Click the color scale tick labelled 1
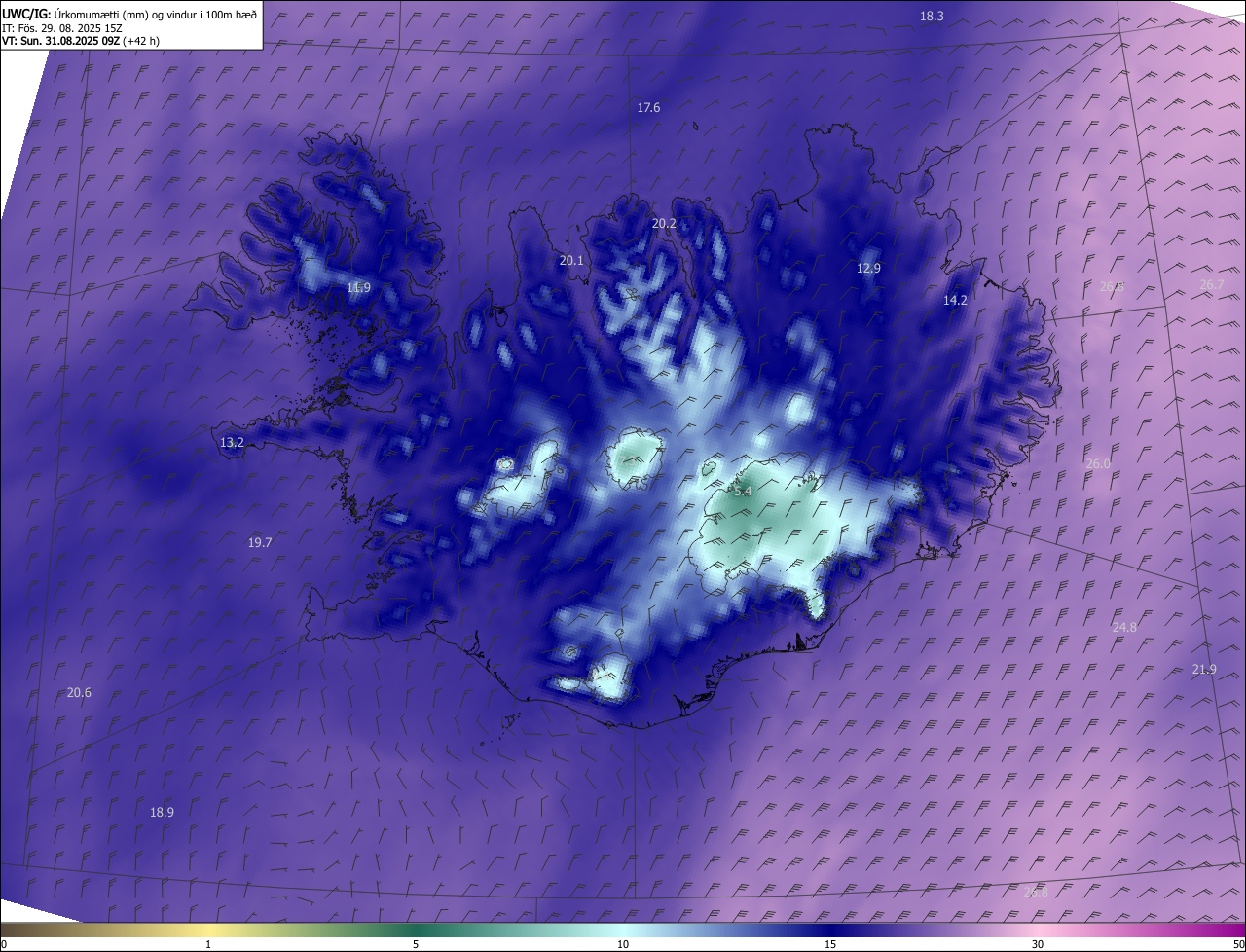Screen dimensions: 1246x952 [x=208, y=944]
